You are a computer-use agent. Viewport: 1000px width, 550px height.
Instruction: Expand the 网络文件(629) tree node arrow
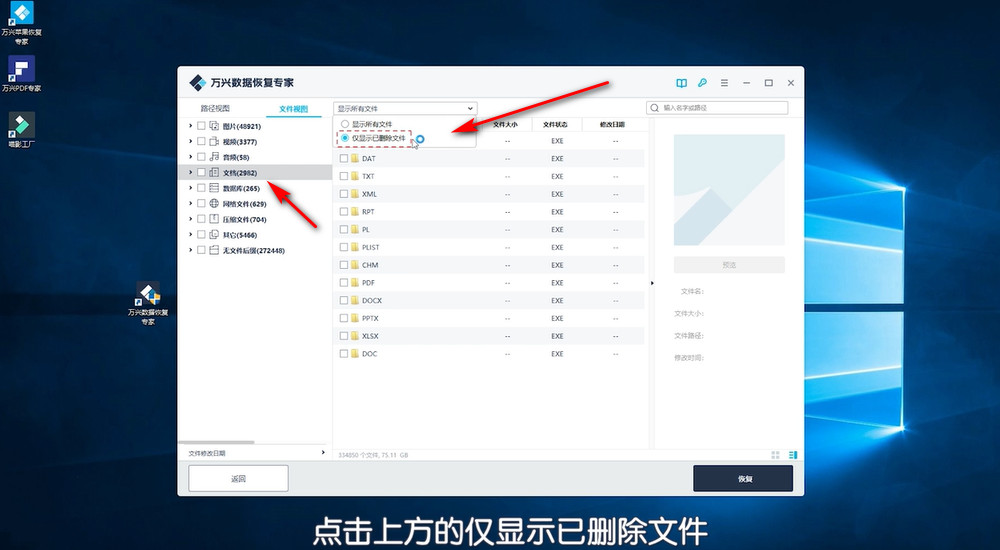(x=190, y=204)
